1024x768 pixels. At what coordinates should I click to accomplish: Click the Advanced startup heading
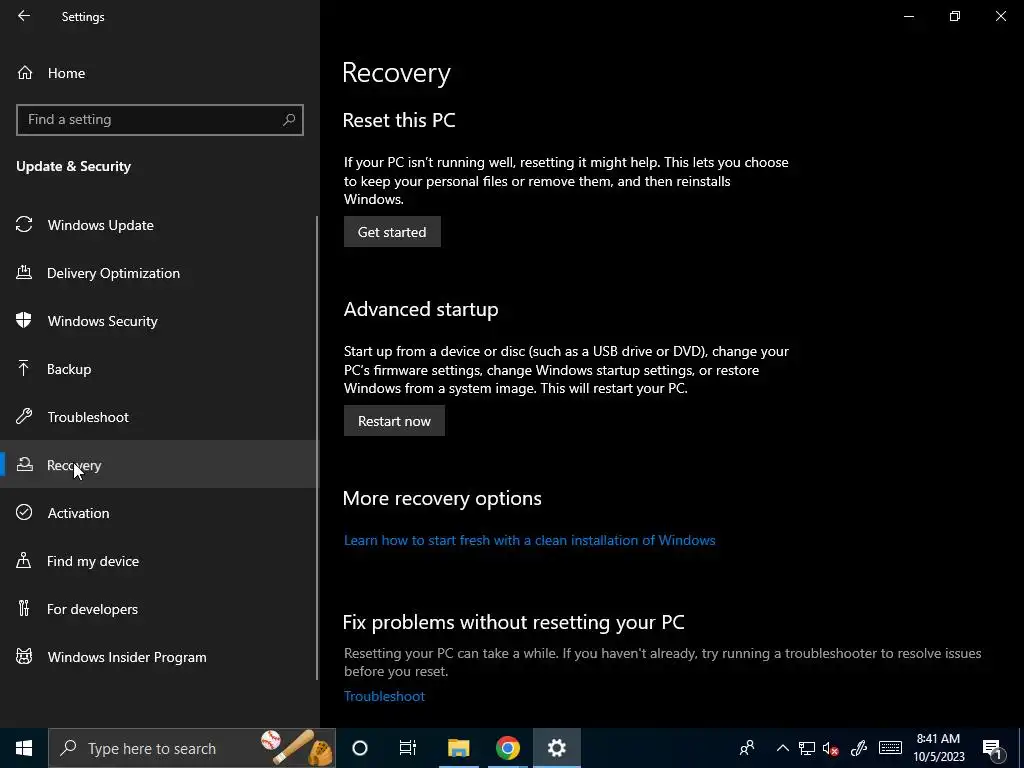coord(421,310)
